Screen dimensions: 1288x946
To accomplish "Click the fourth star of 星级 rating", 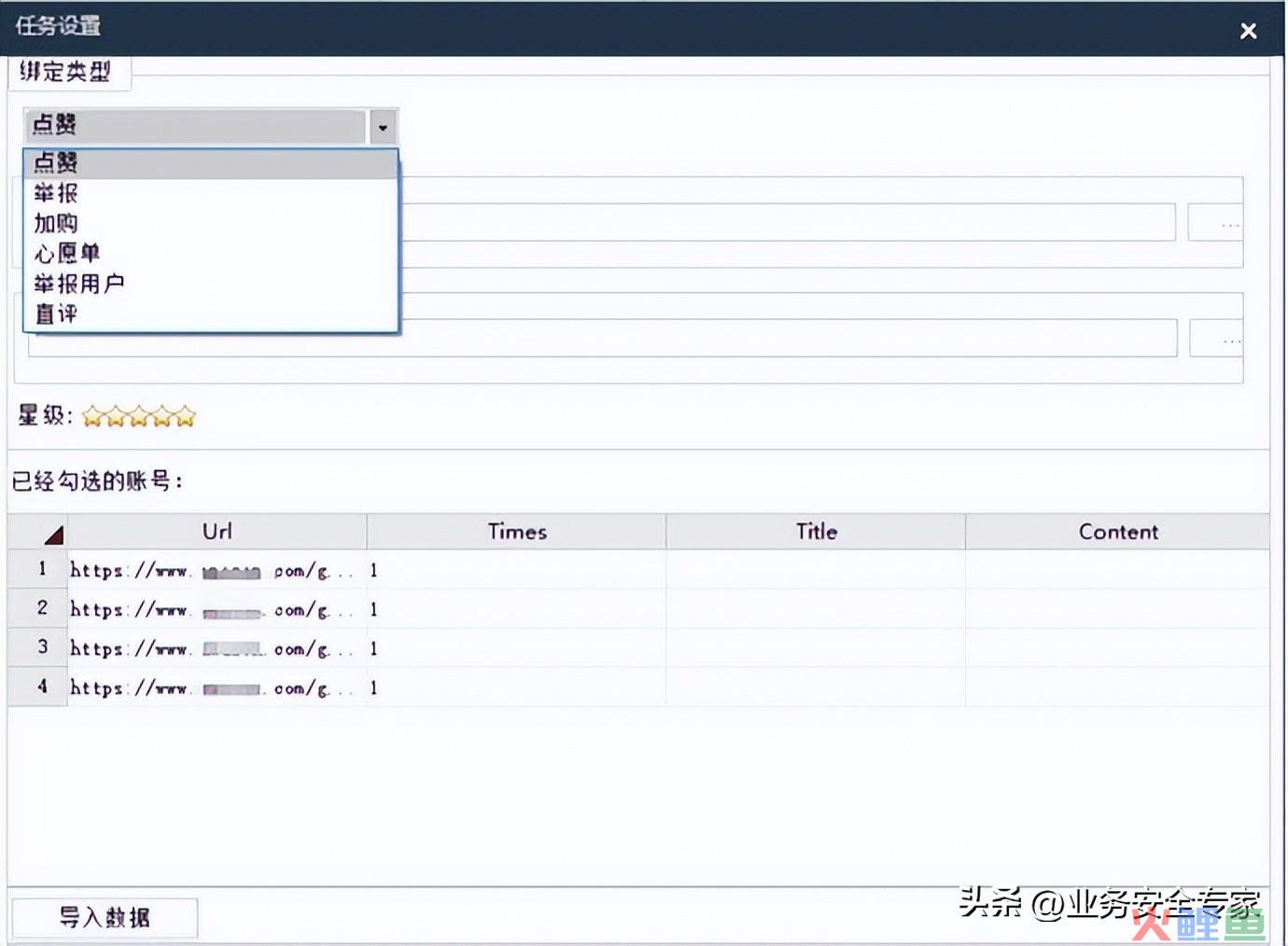I will [162, 416].
